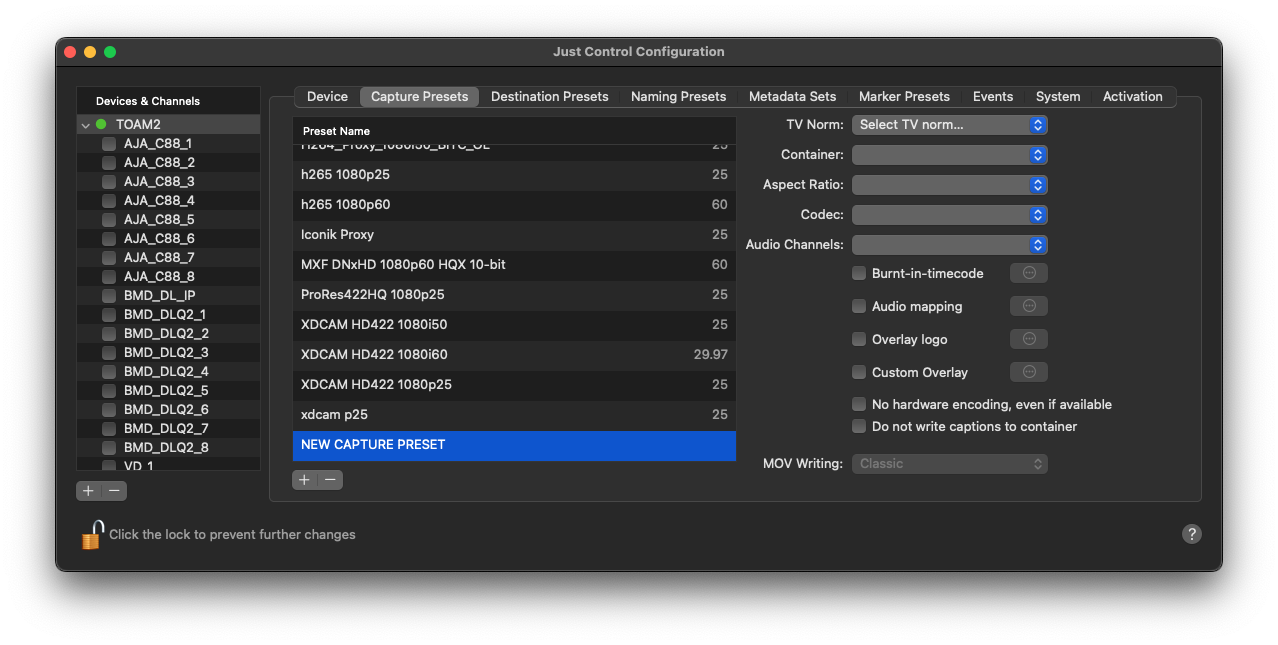Toggle the Overlay logo checkbox
The width and height of the screenshot is (1278, 645).
[x=859, y=339]
